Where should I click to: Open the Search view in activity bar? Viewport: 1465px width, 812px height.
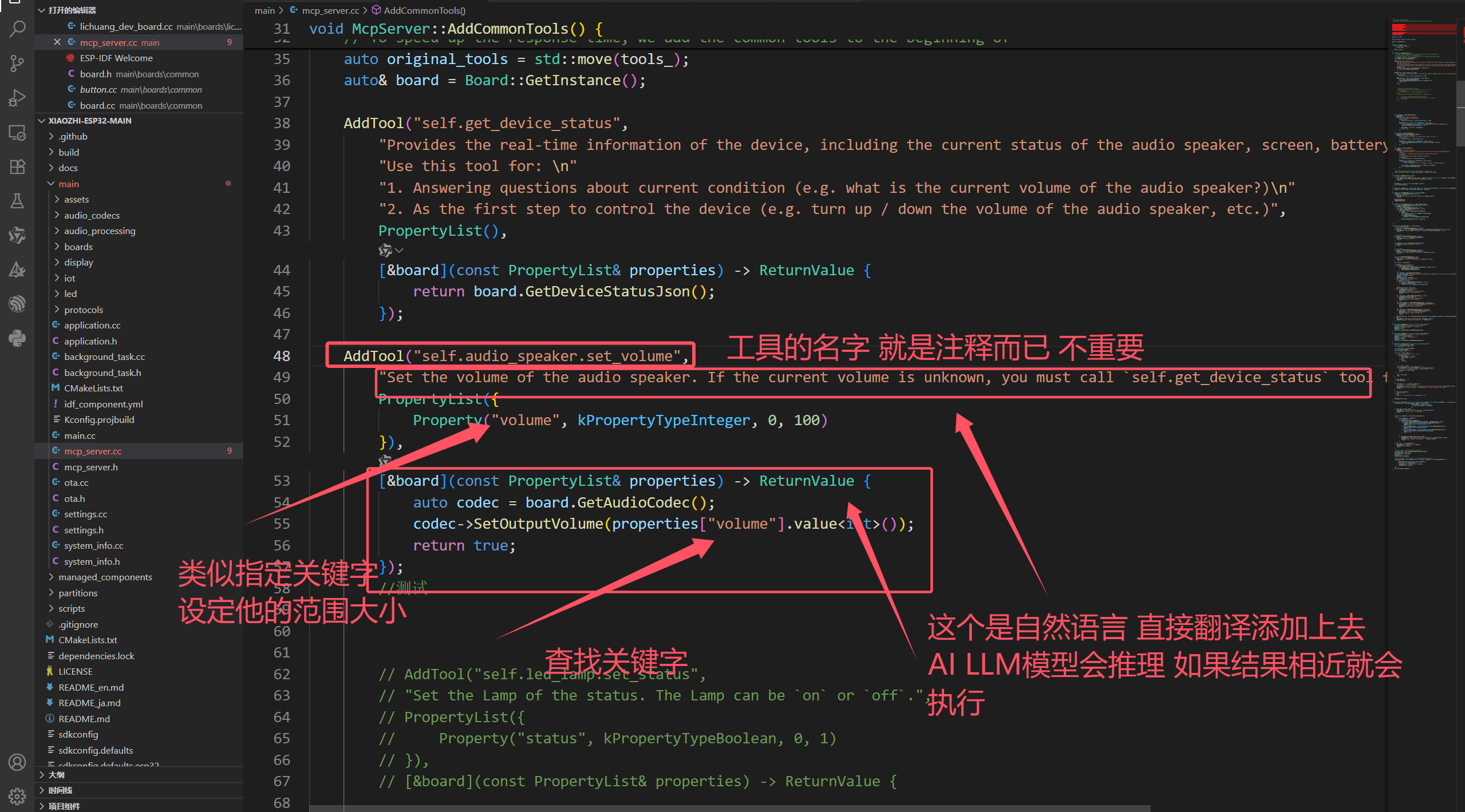tap(17, 28)
